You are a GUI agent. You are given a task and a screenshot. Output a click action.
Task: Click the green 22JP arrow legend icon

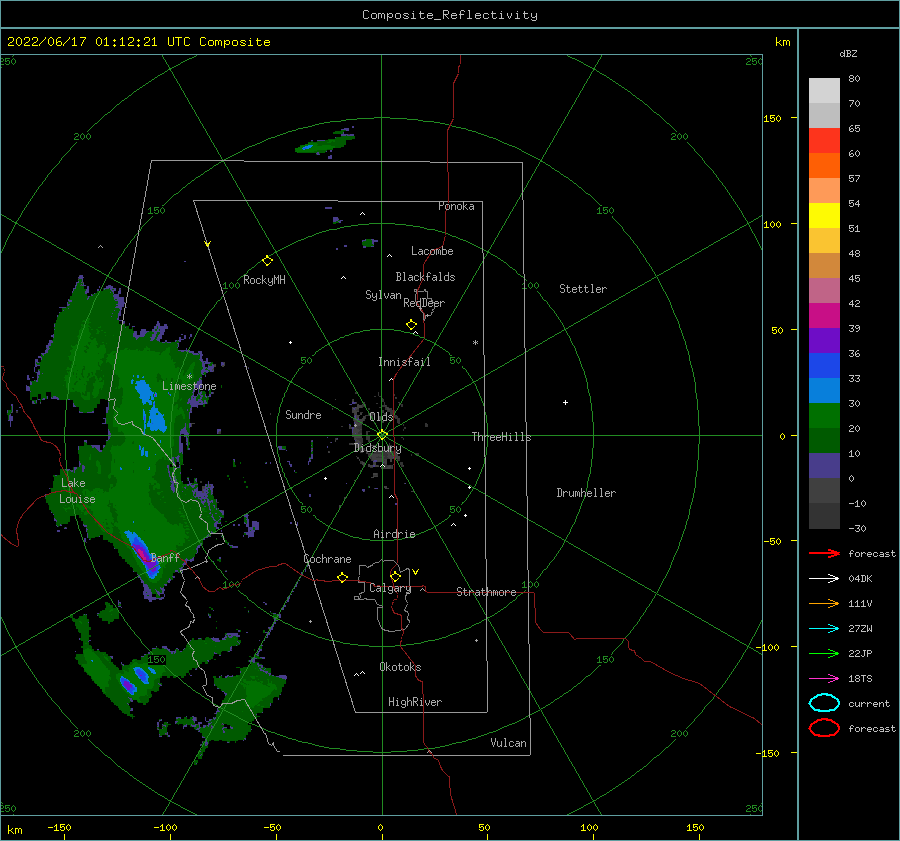click(x=824, y=653)
